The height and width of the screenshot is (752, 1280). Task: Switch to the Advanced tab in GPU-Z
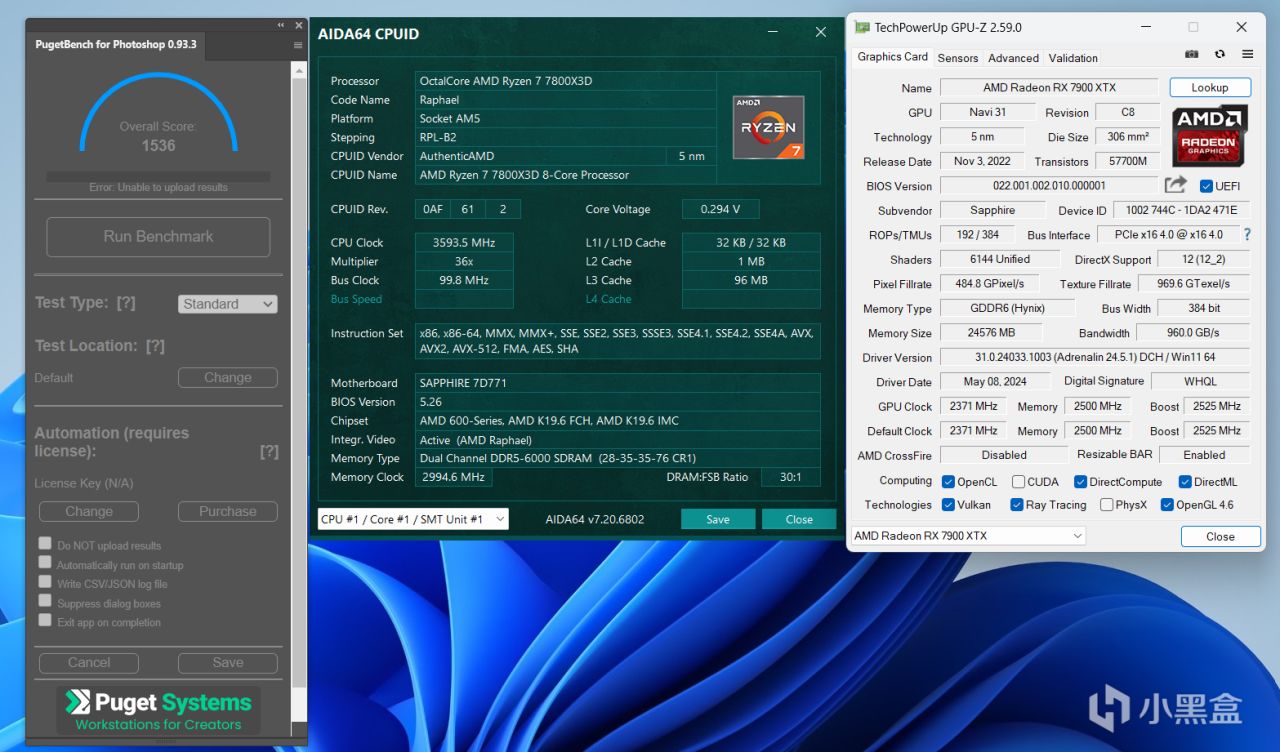point(1014,58)
